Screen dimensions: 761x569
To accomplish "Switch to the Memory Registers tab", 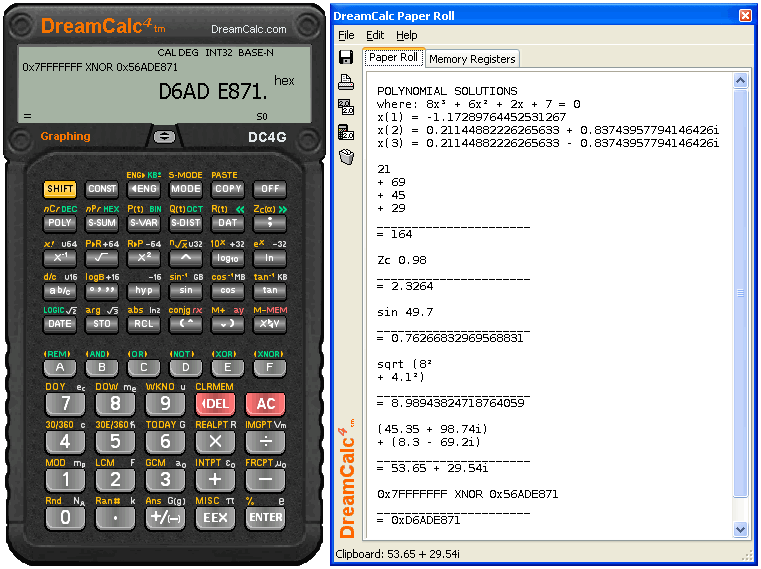I will pos(472,59).
